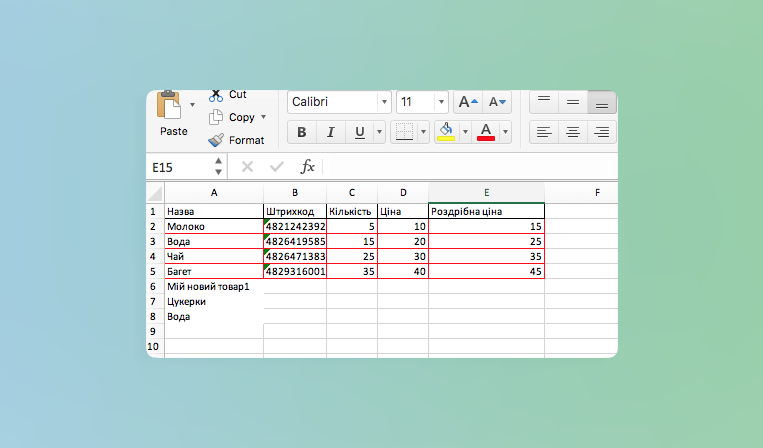Select column E header
This screenshot has height=448, width=763.
[486, 191]
